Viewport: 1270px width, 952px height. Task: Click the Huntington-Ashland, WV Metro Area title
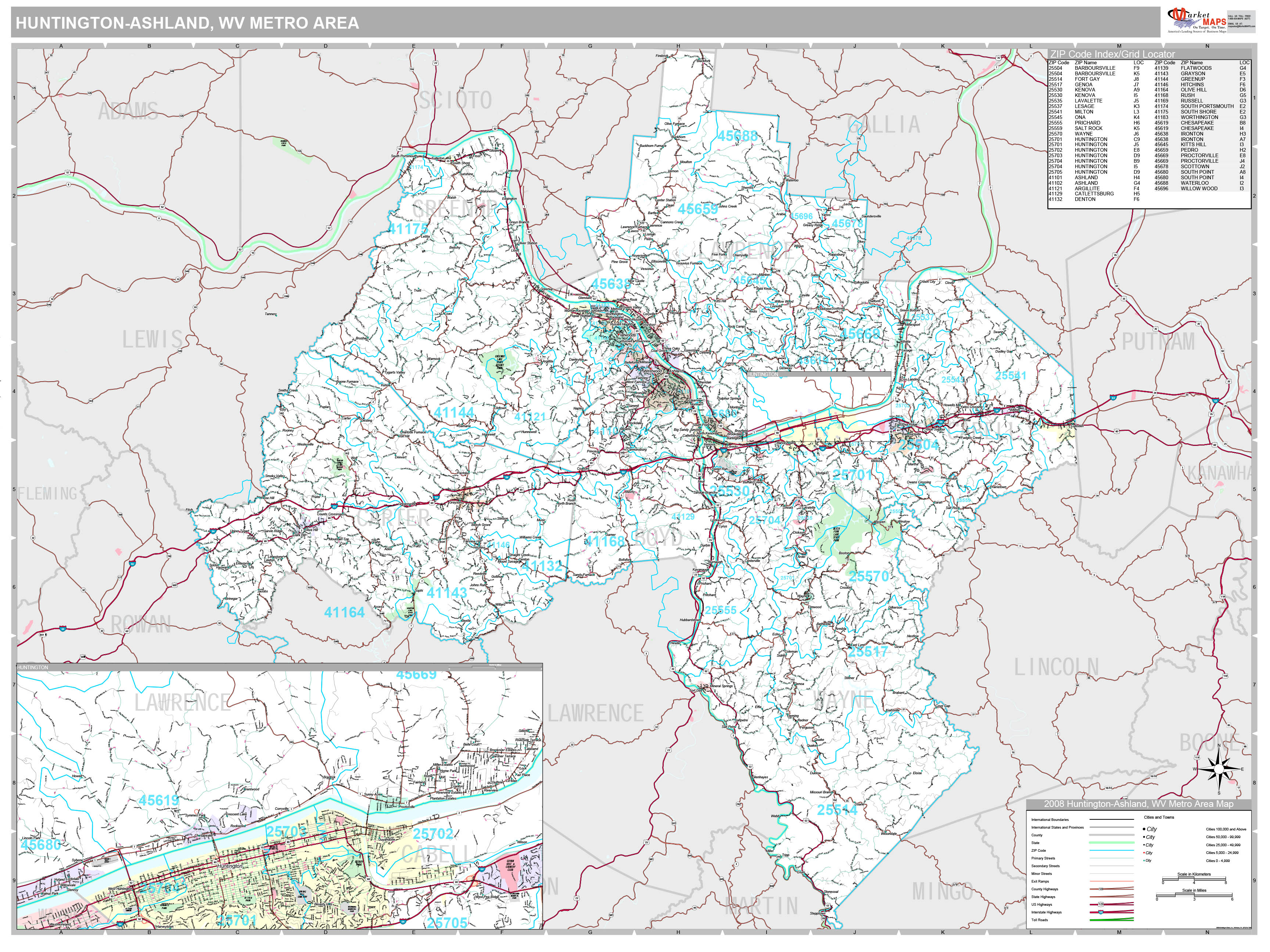(x=187, y=23)
